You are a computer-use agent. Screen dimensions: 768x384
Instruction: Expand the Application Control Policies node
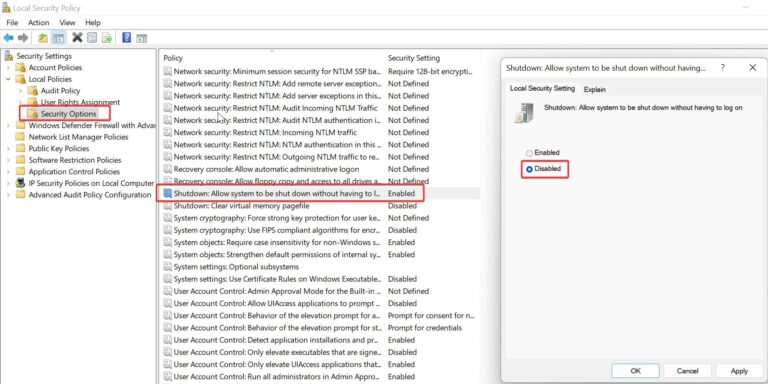click(x=8, y=171)
